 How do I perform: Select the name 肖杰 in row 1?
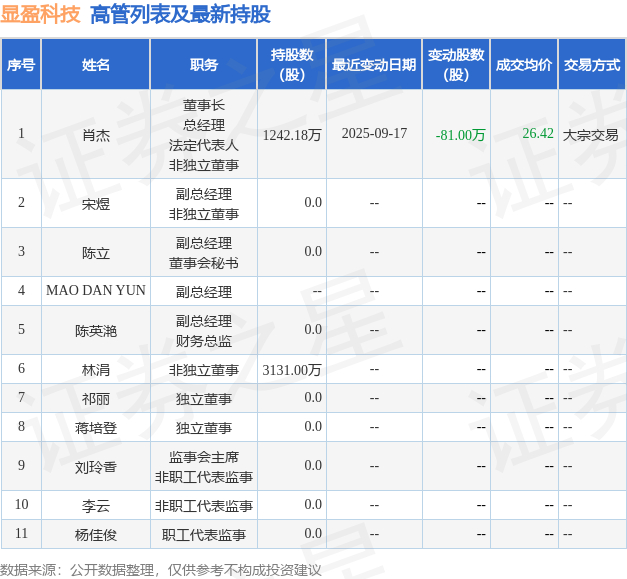[96, 135]
